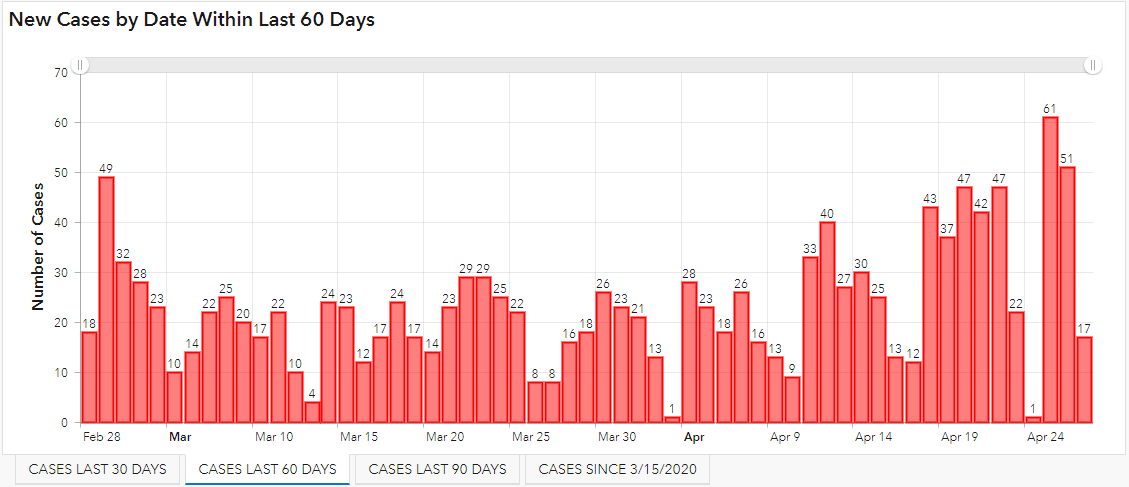Select the bar labeled 43

[x=930, y=315]
